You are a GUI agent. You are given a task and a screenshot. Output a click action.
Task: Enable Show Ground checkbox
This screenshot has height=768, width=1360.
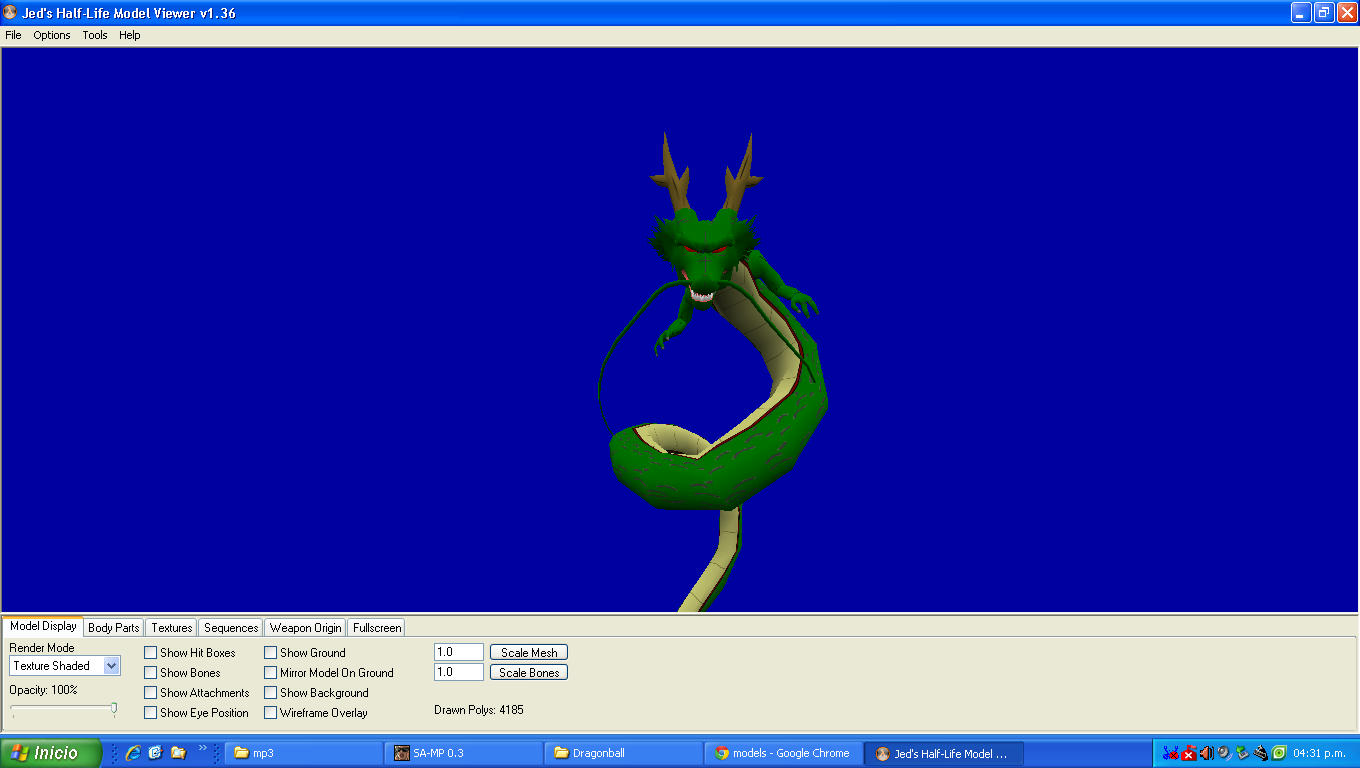click(x=271, y=653)
